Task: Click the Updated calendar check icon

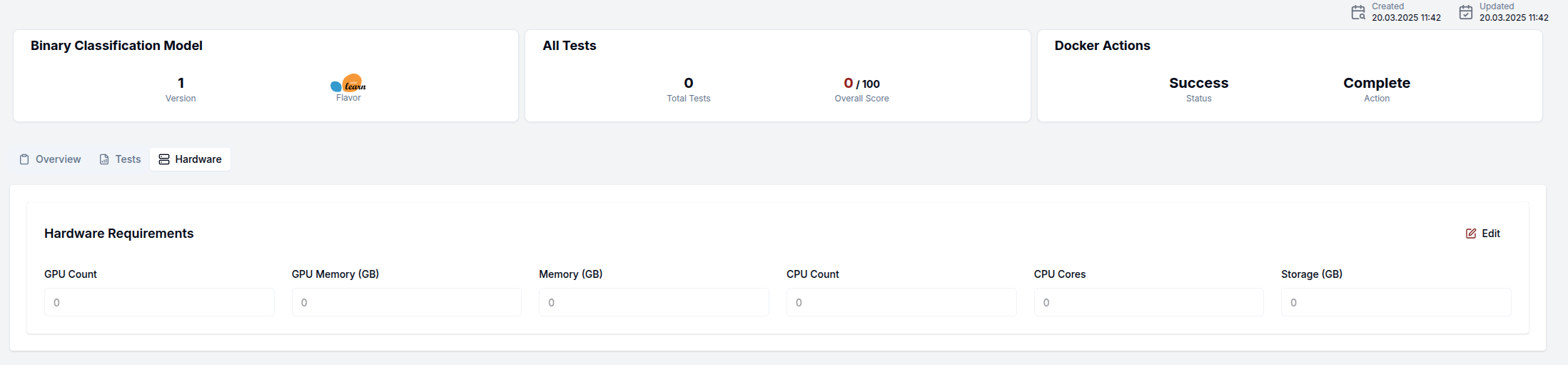Action: tap(1466, 12)
